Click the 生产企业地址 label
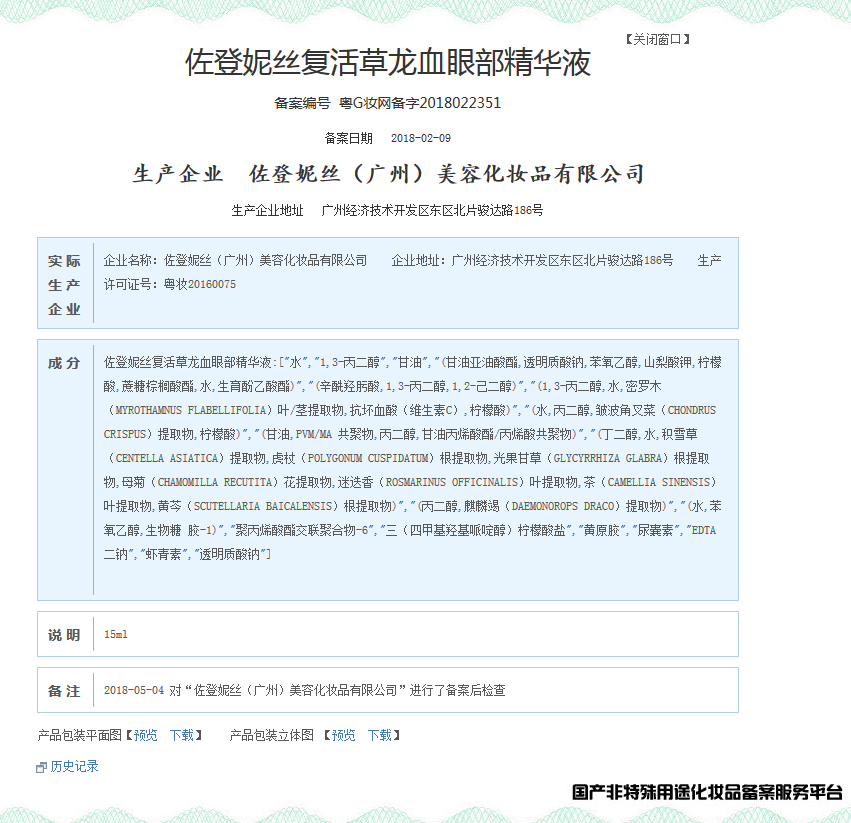The image size is (851, 823). pyautogui.click(x=267, y=210)
